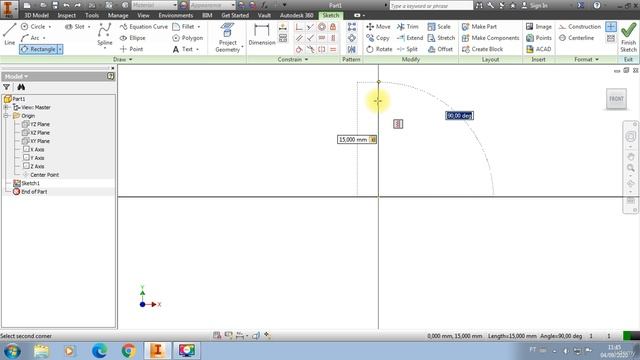Apply Concentric constraint
The image size is (640, 360).
click(322, 27)
